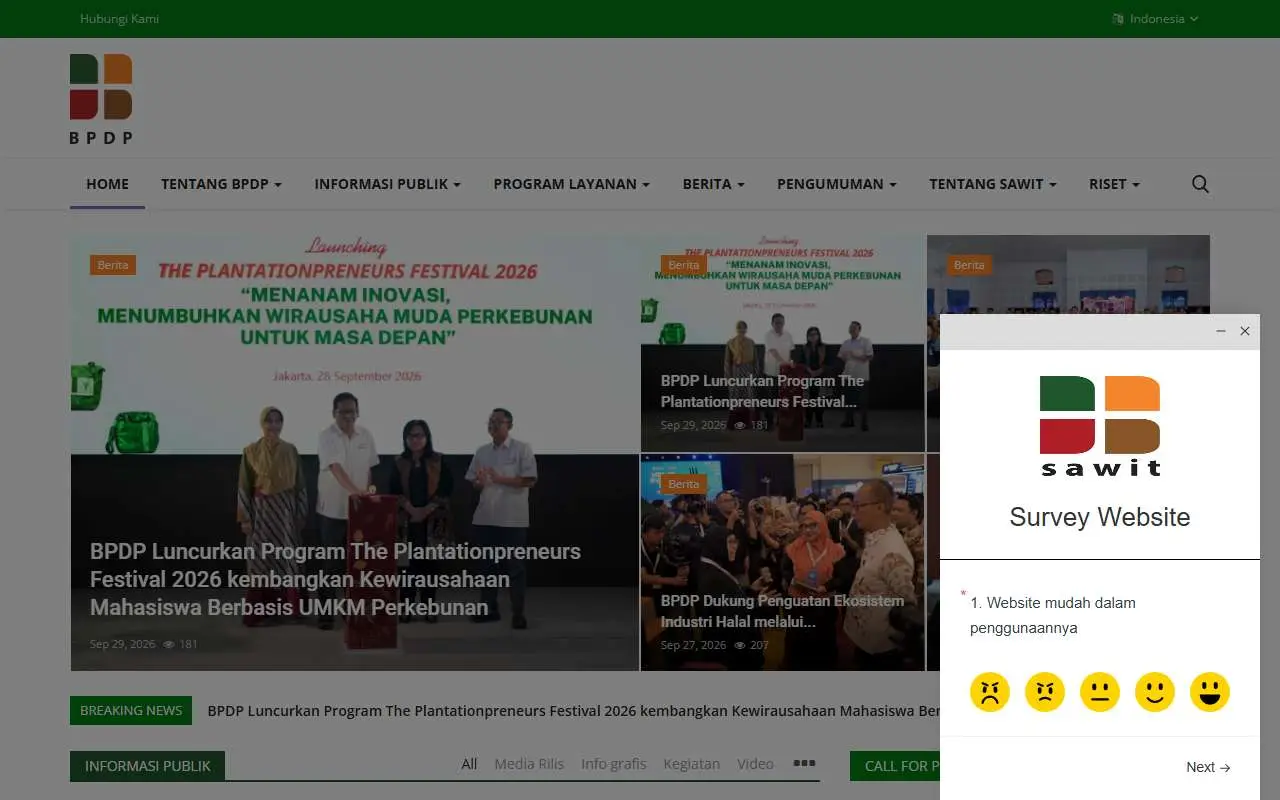Click the three-dots more tabs icon

click(804, 763)
